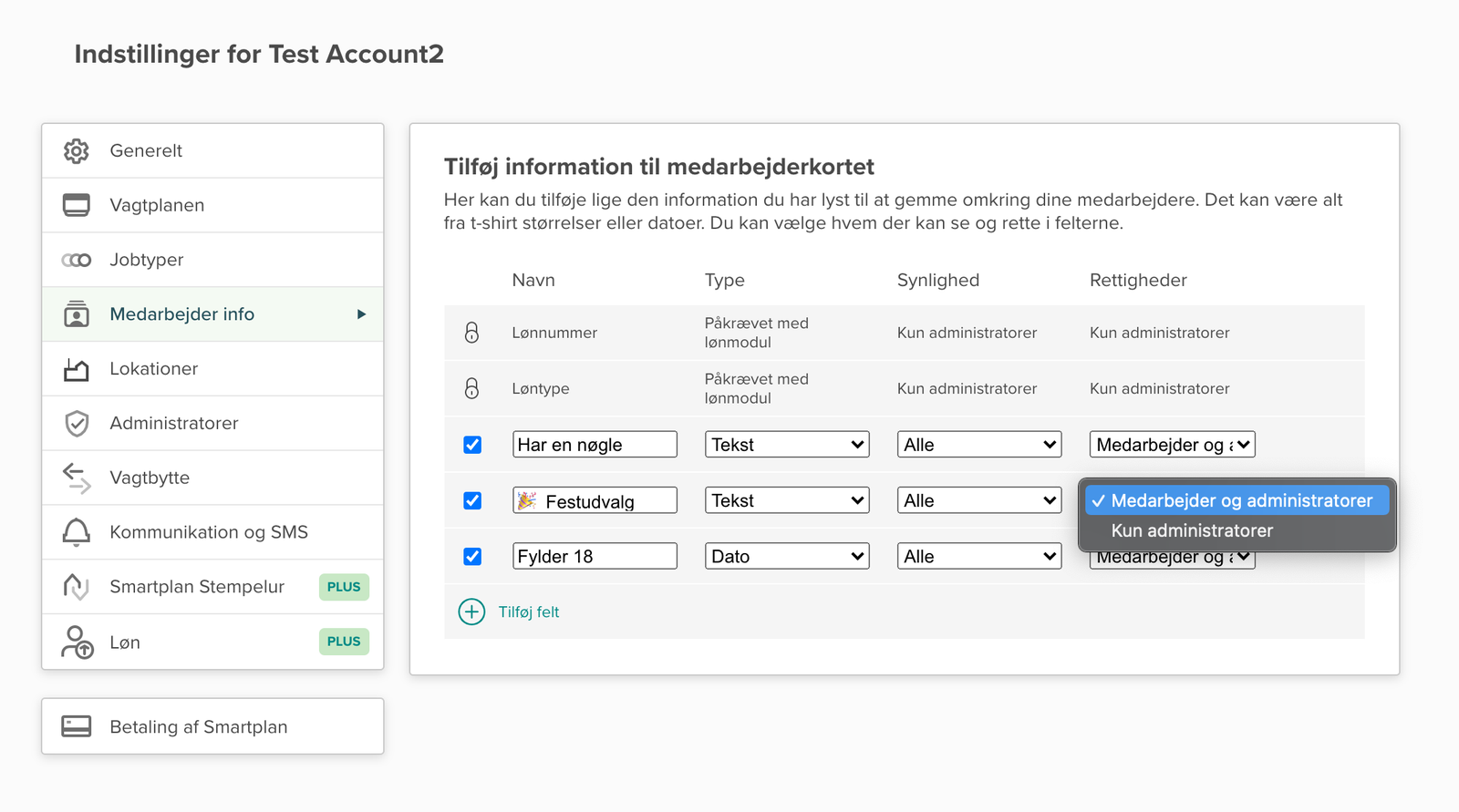This screenshot has height=812, width=1459.
Task: Click the Jobtyper rings icon
Action: 77,260
